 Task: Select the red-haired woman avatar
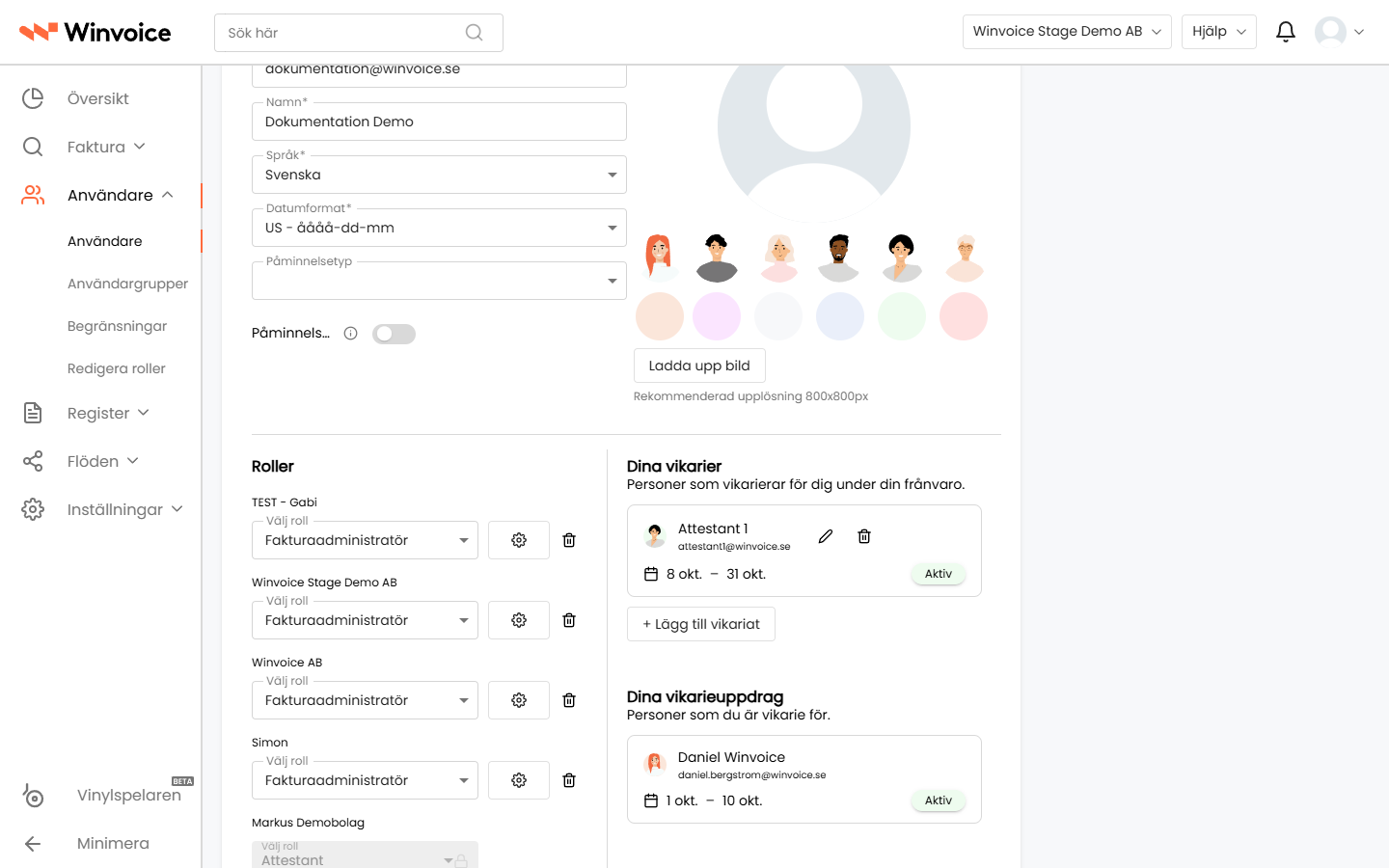coord(659,257)
